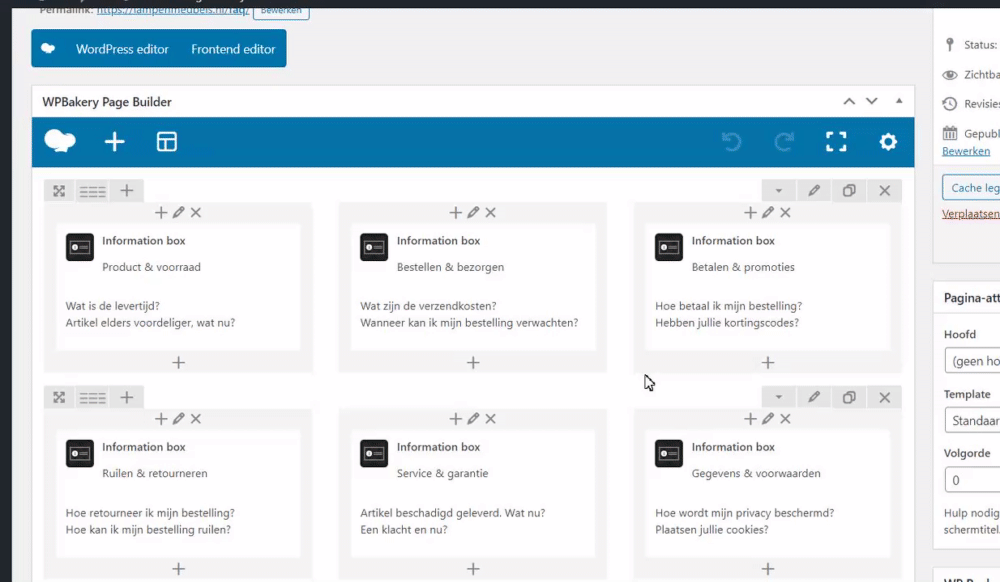Viewport: 1000px width, 582px height.
Task: Click 'Een klacht en nu?' text
Action: [404, 530]
